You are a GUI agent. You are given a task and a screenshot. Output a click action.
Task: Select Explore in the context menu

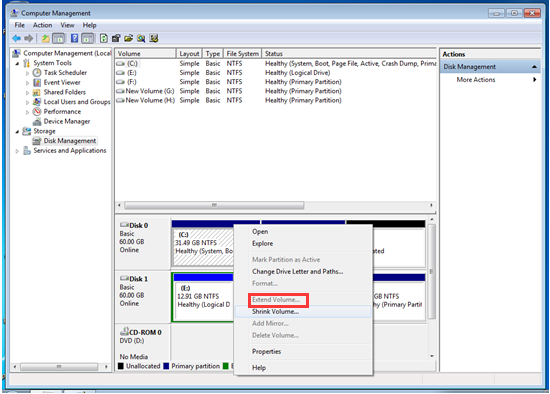(x=303, y=243)
